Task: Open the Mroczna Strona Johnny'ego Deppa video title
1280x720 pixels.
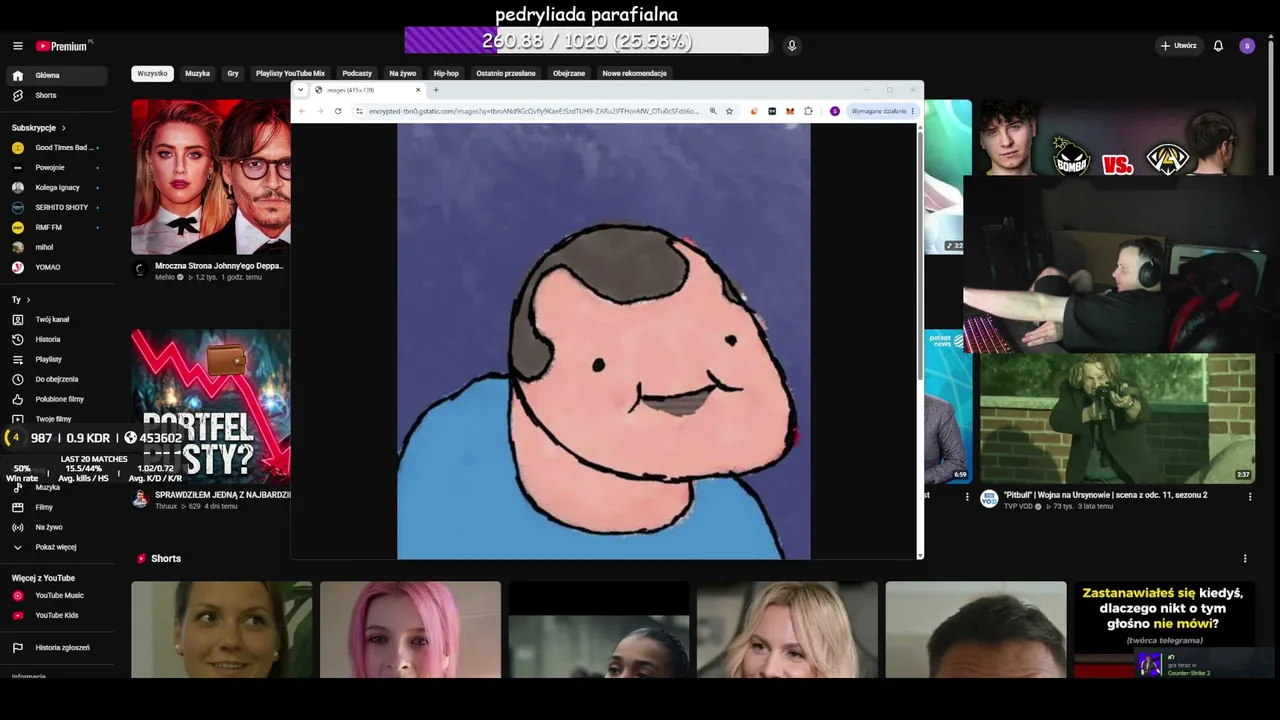Action: 219,266
